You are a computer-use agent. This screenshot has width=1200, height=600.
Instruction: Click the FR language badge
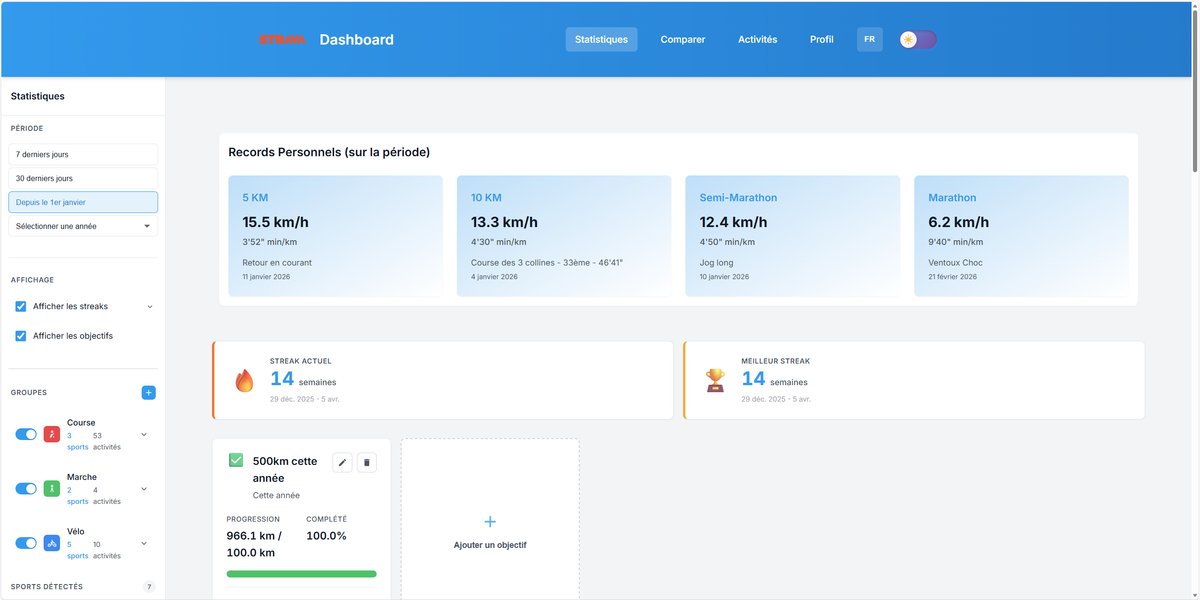[x=869, y=39]
